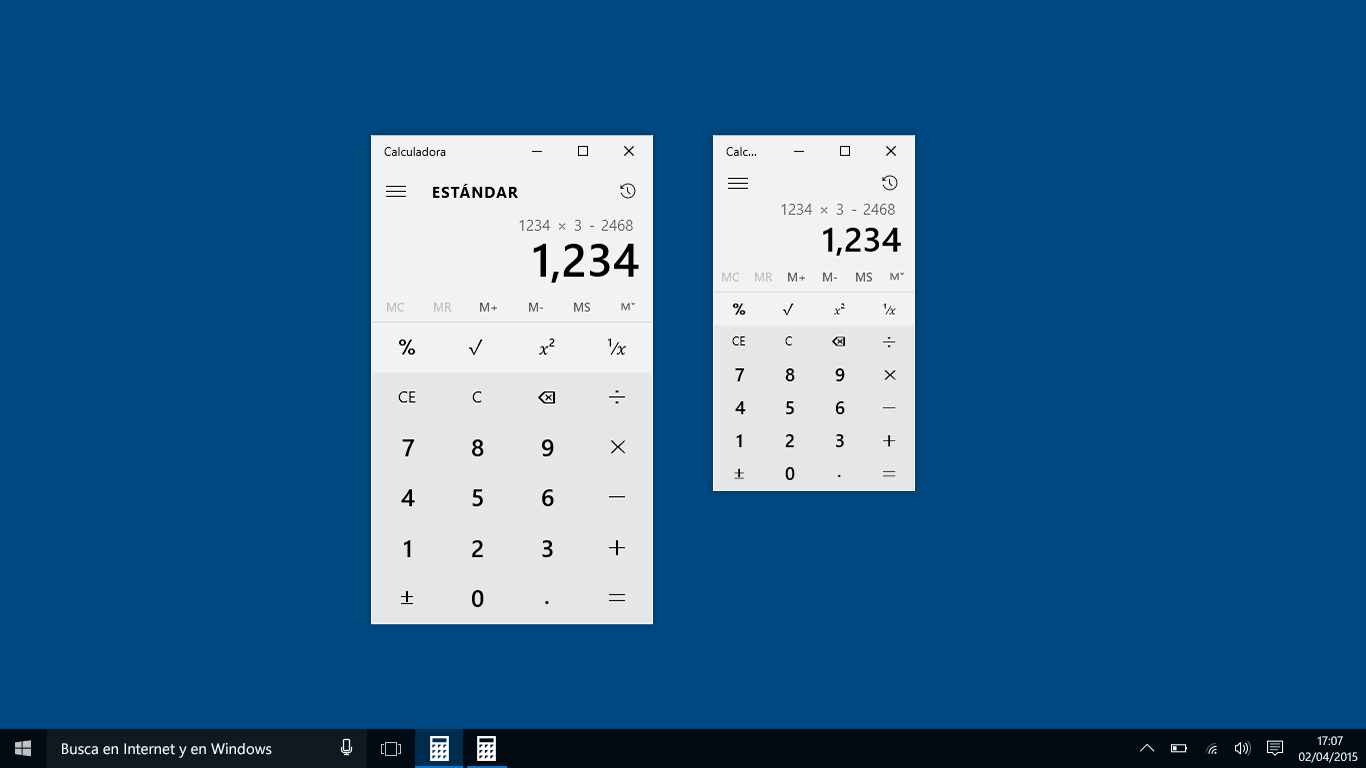
Task: Open the volume control in the system tray
Action: 1241,747
